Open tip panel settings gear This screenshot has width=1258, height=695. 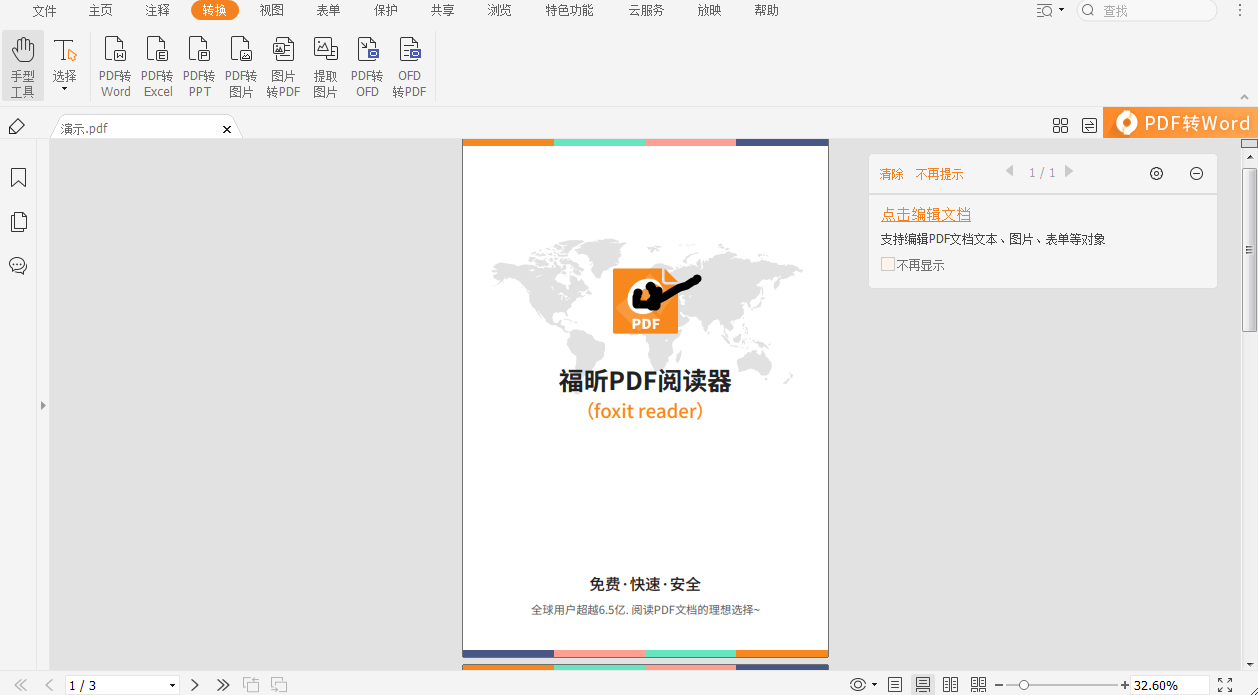point(1156,173)
